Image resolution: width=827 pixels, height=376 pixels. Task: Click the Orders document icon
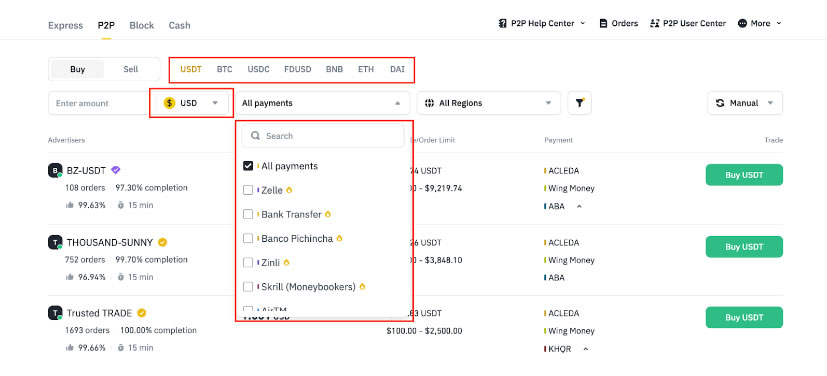(x=603, y=23)
